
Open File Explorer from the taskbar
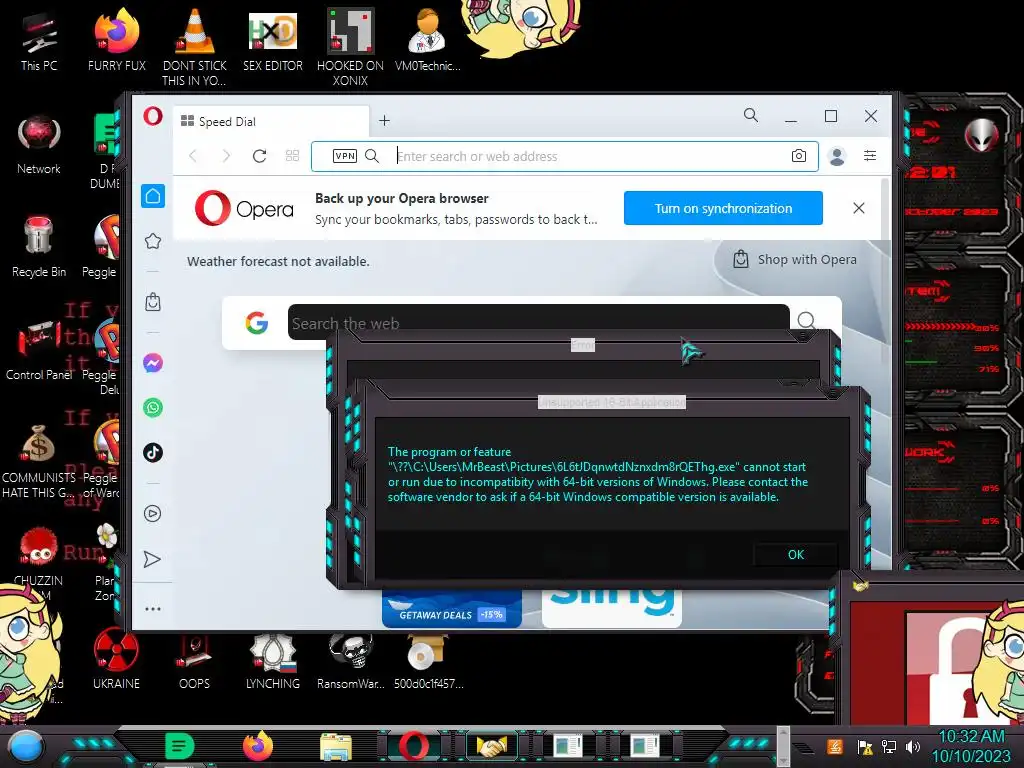[x=336, y=747]
